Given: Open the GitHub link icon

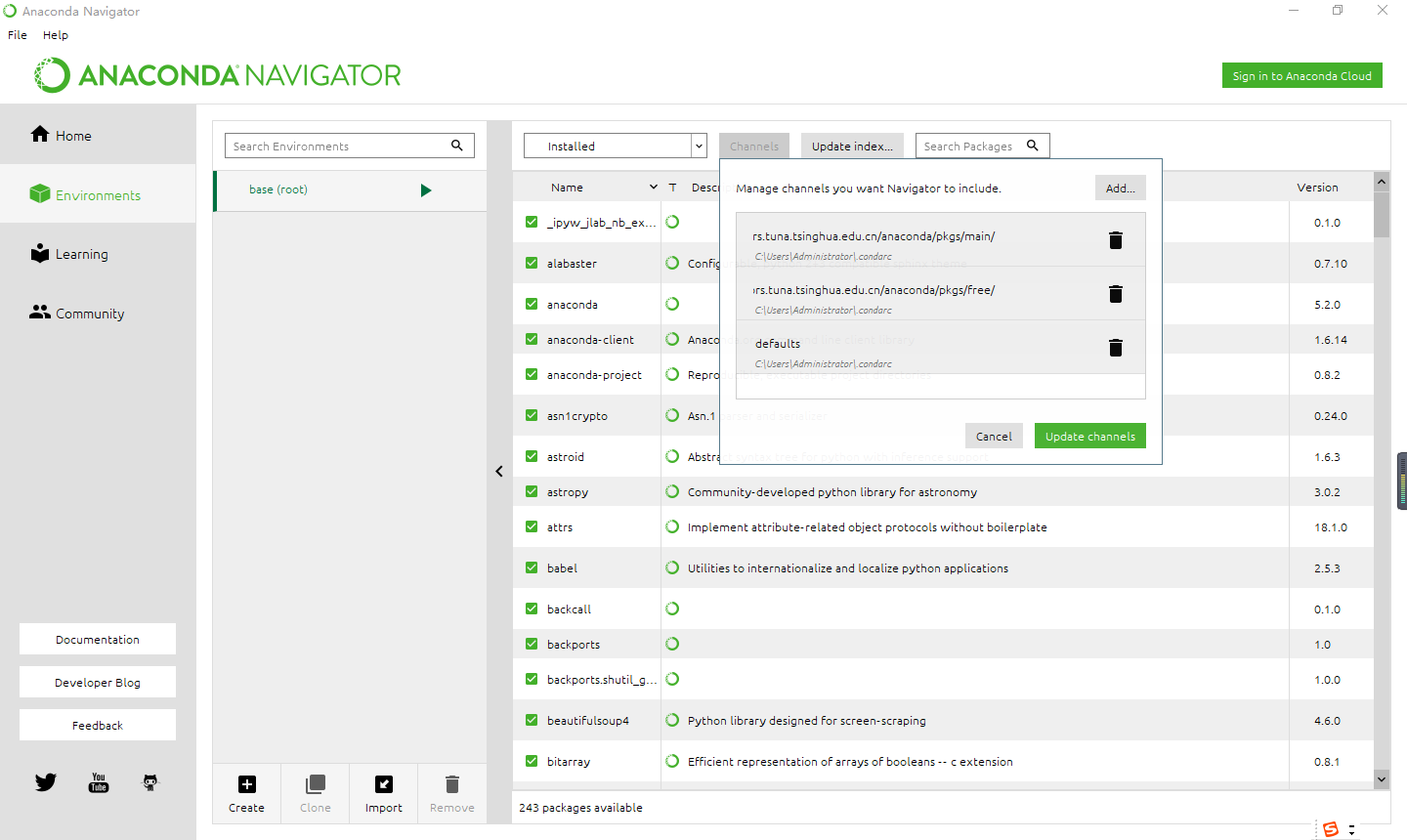Looking at the screenshot, I should click(x=150, y=782).
